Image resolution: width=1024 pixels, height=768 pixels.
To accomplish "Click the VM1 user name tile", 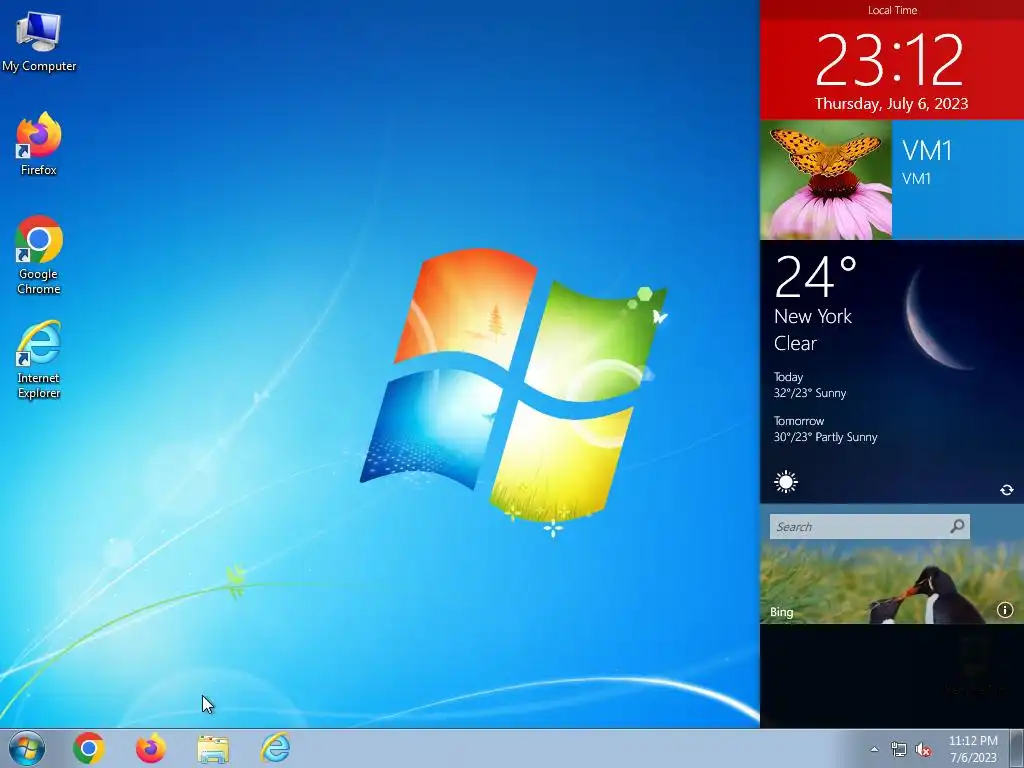I will [x=957, y=180].
